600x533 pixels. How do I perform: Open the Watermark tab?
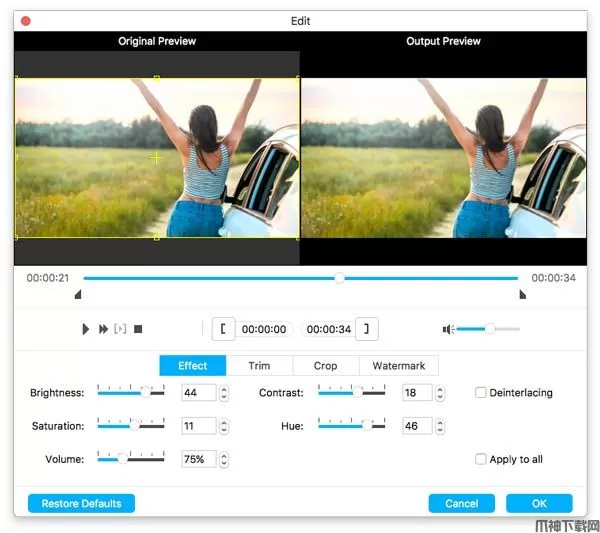pos(398,366)
